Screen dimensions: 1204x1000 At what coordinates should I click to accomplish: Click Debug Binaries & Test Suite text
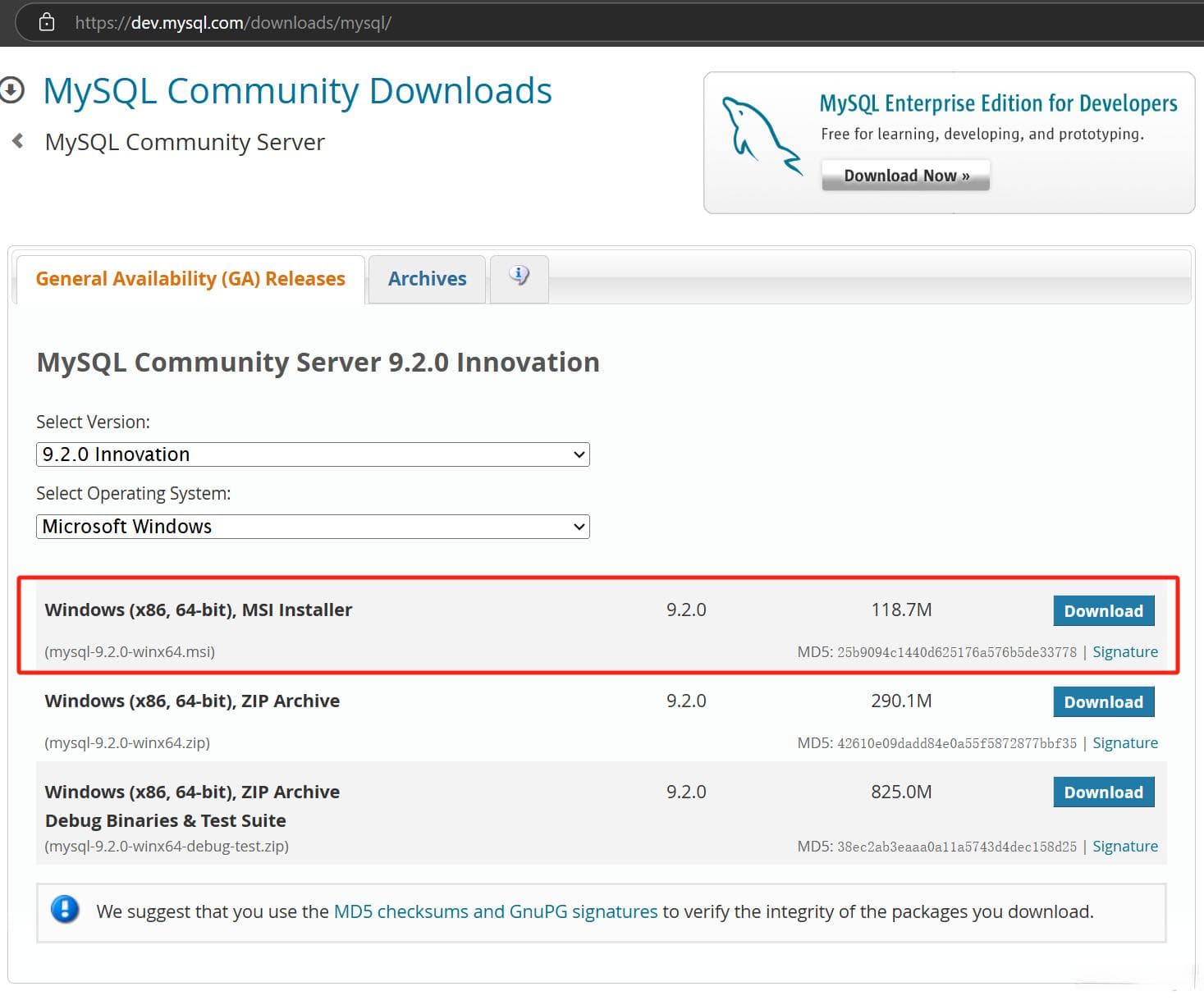166,820
